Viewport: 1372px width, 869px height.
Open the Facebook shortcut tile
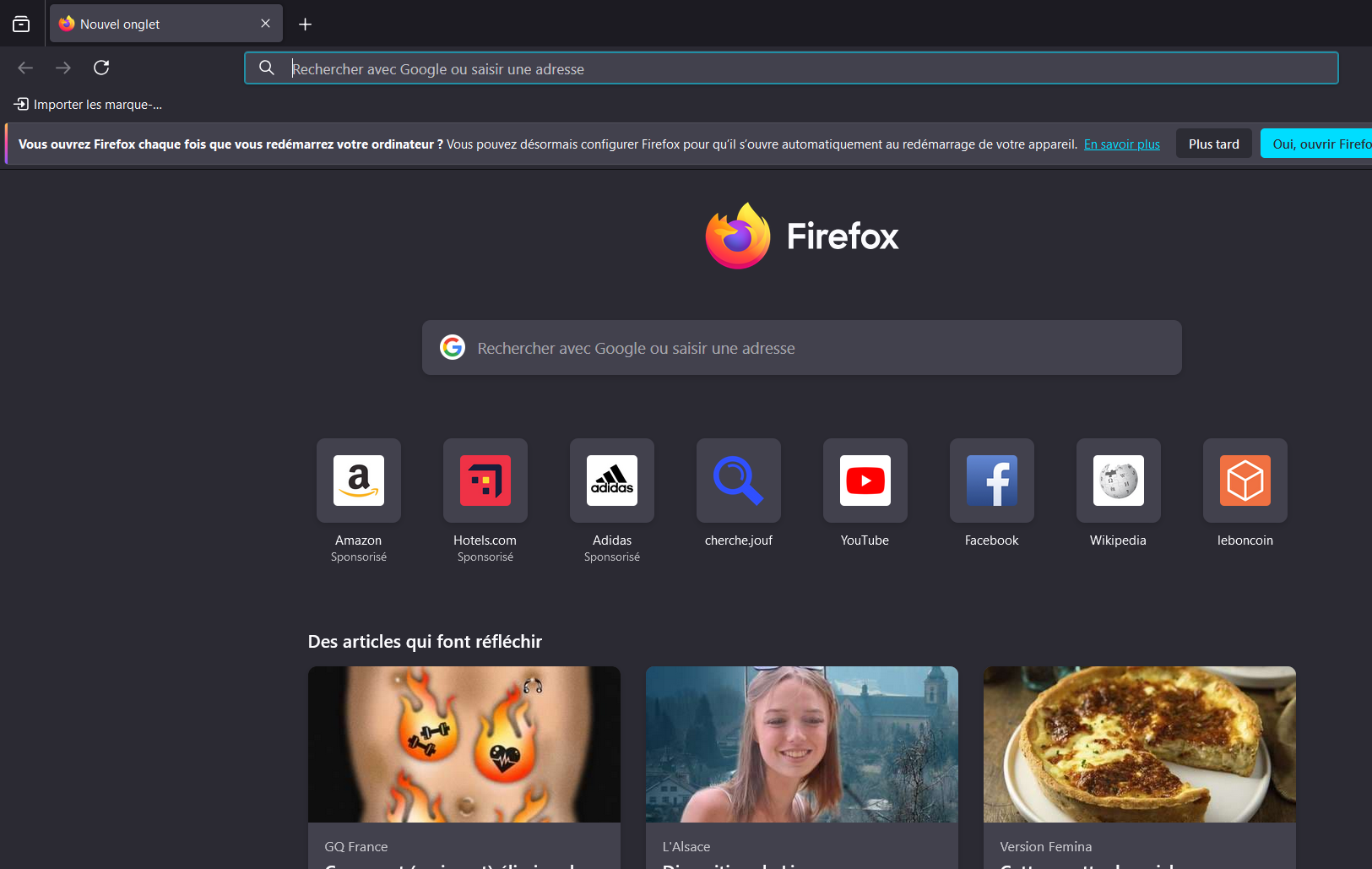(992, 481)
